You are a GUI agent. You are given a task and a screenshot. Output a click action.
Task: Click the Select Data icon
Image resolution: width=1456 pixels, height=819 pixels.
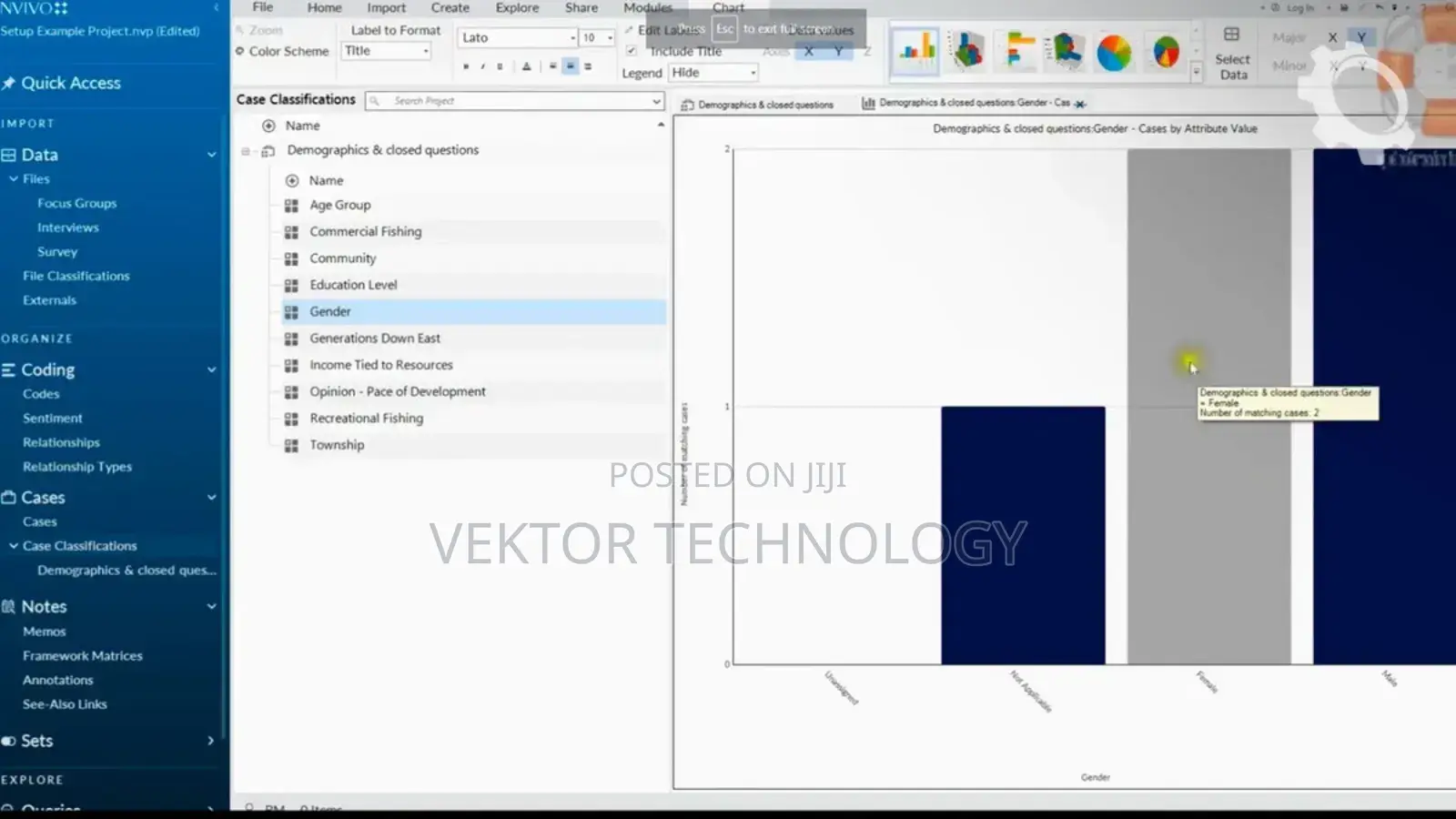coord(1231,35)
